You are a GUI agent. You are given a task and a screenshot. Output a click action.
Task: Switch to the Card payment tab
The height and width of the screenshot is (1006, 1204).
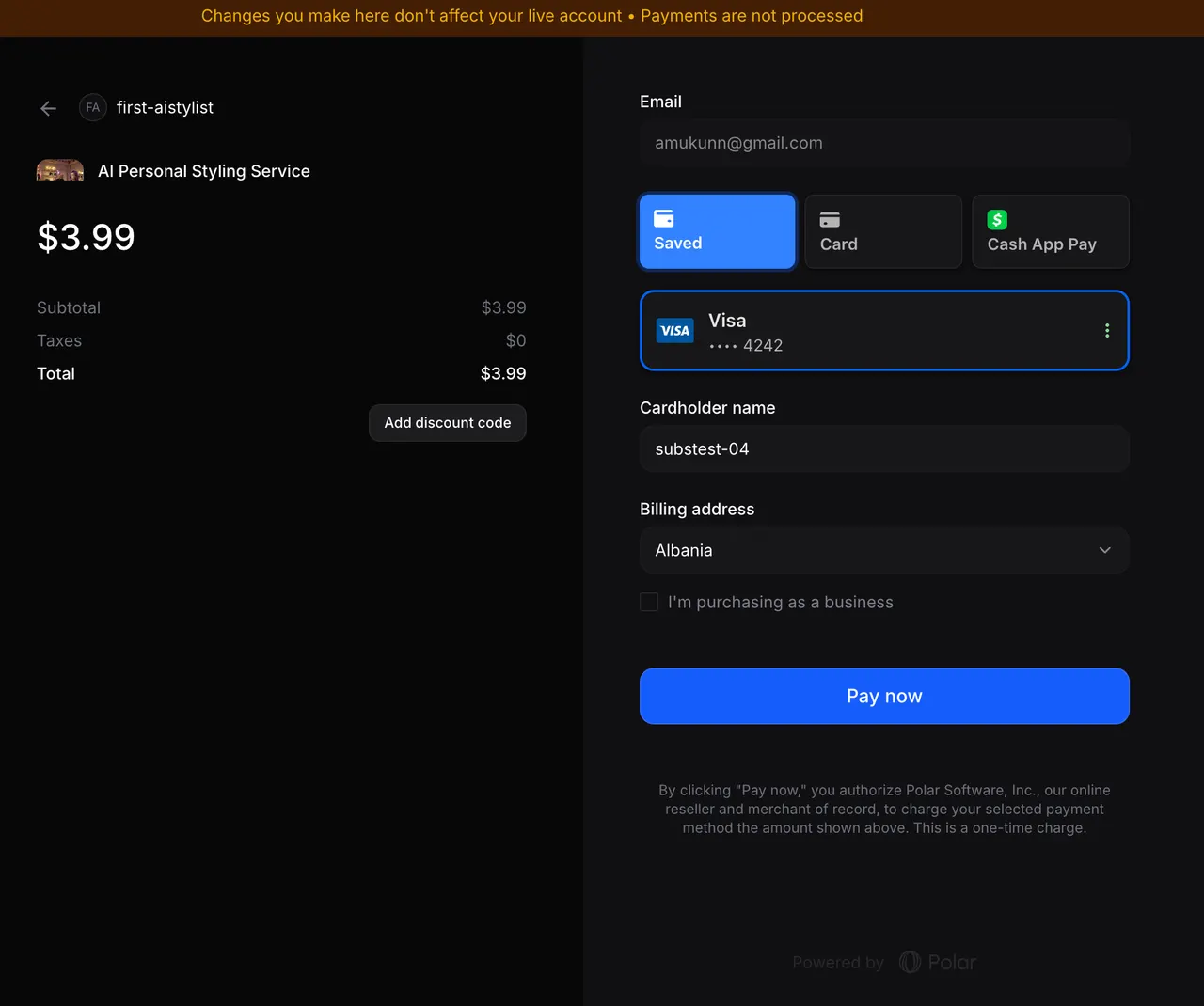(x=883, y=232)
